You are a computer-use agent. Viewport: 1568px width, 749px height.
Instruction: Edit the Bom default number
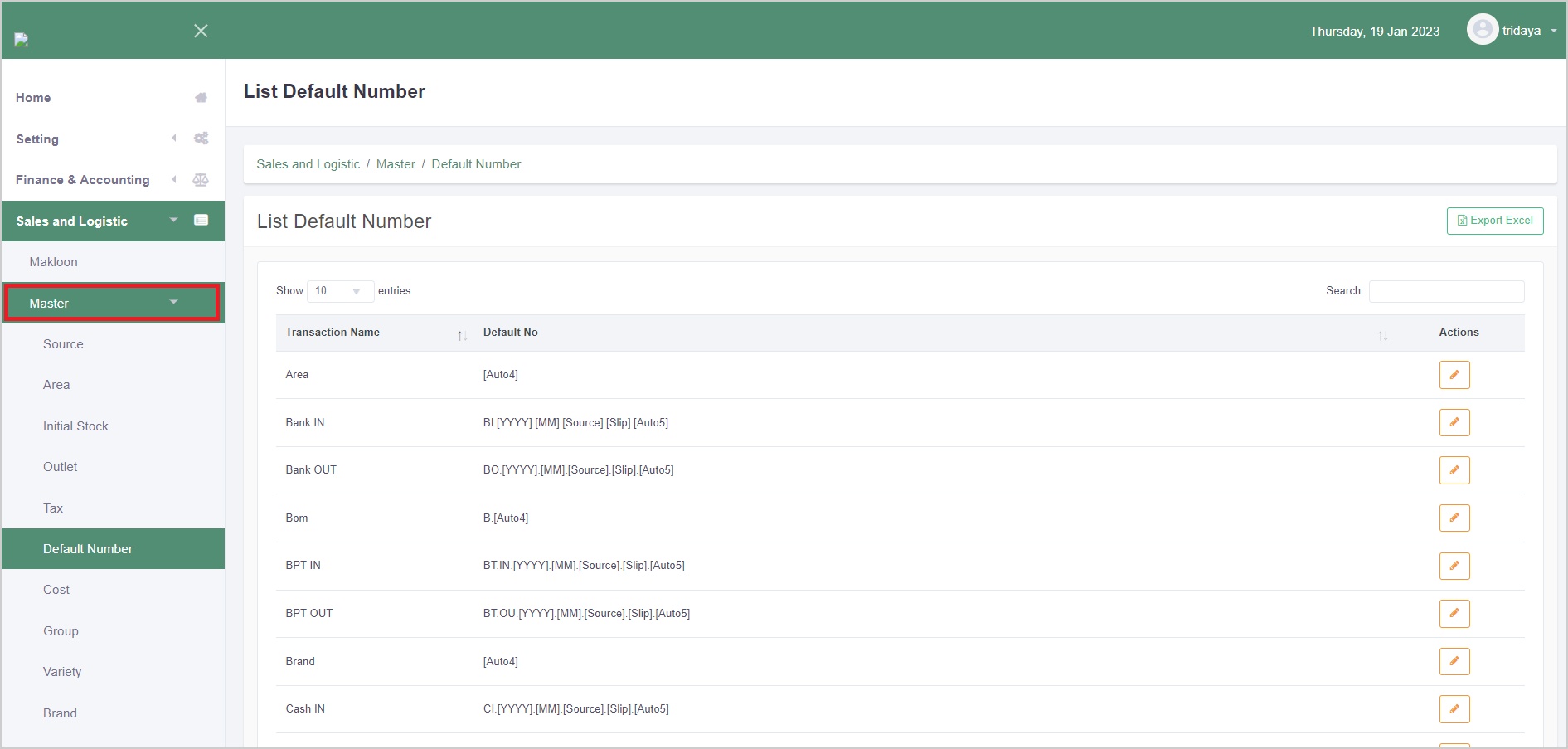(1454, 518)
